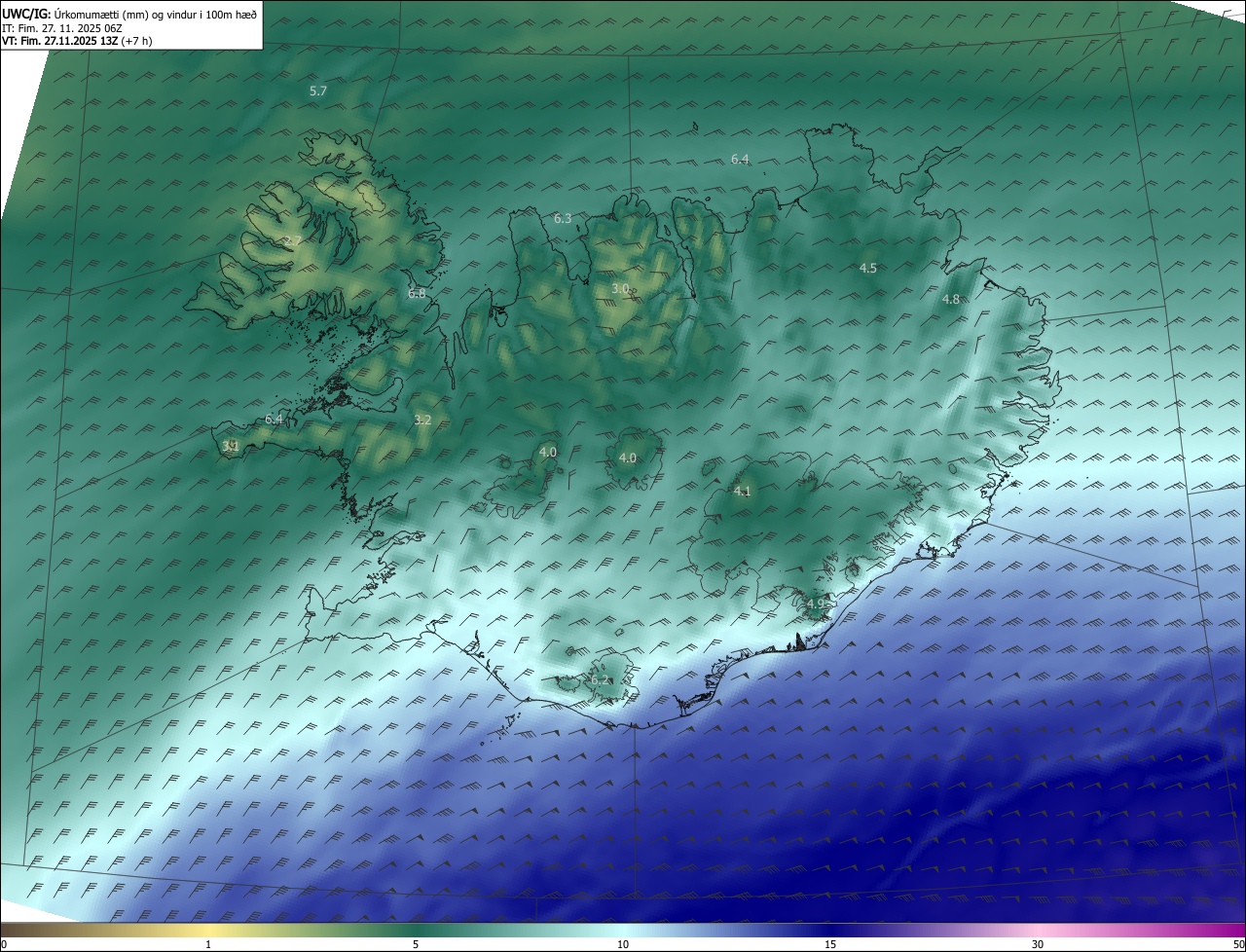Click the 15 mm mark on color scale

[x=830, y=944]
